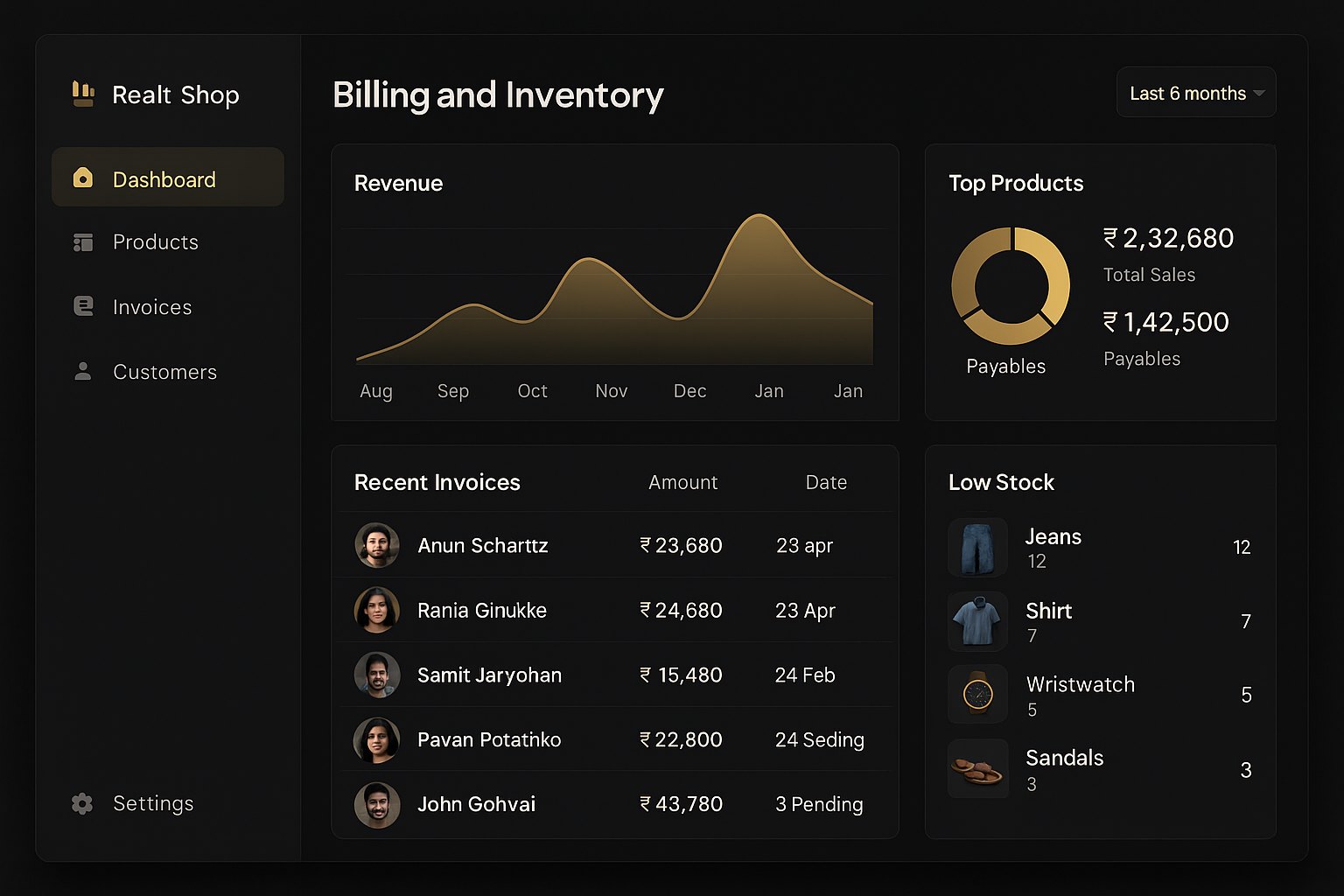Image resolution: width=1344 pixels, height=896 pixels.
Task: Click the Dashboard home icon
Action: click(83, 178)
